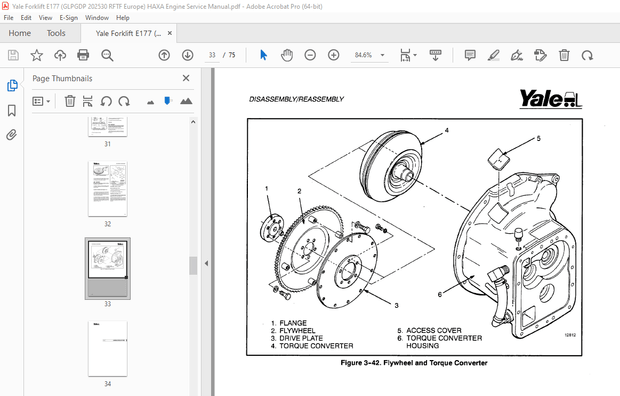Close the Yale Forklift document tab
Image resolution: width=620 pixels, height=396 pixels.
tap(170, 33)
